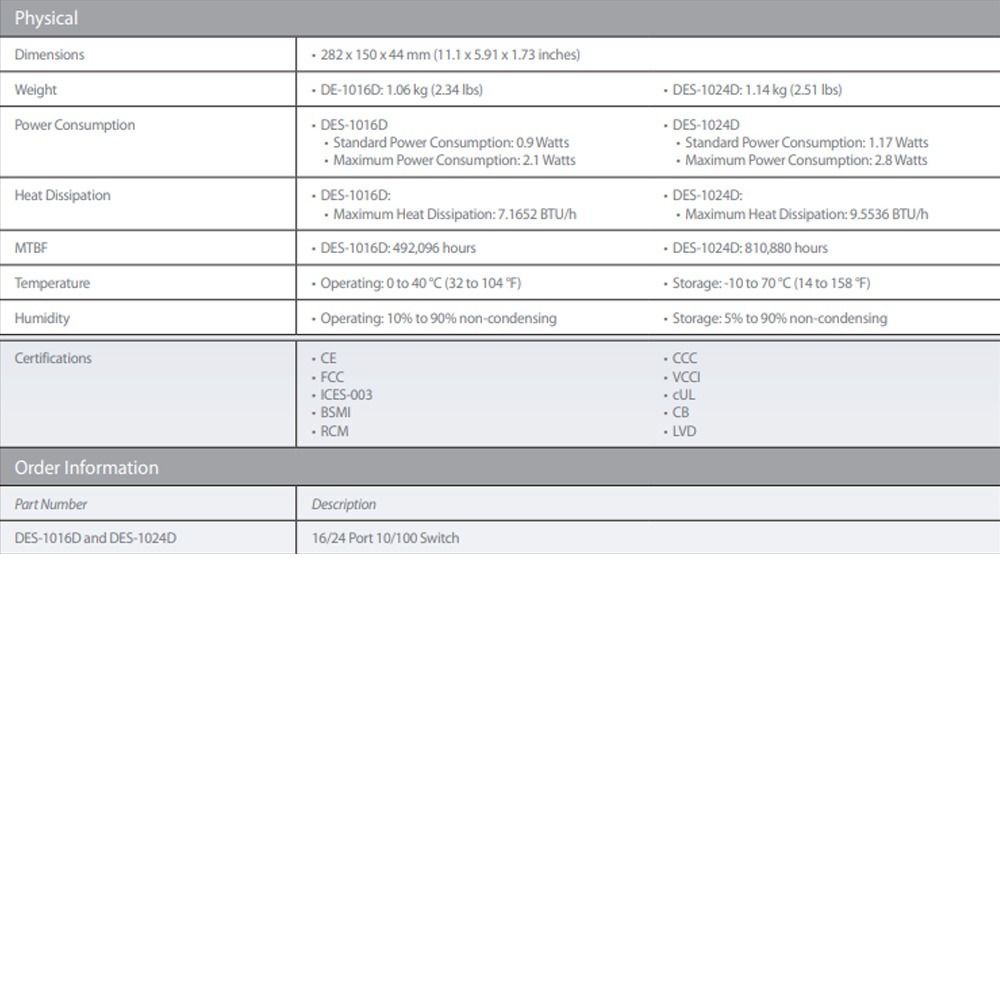Click Maximum Heat Dissipation 9.5536 BTU/h text
This screenshot has height=1000, width=1000.
point(806,214)
